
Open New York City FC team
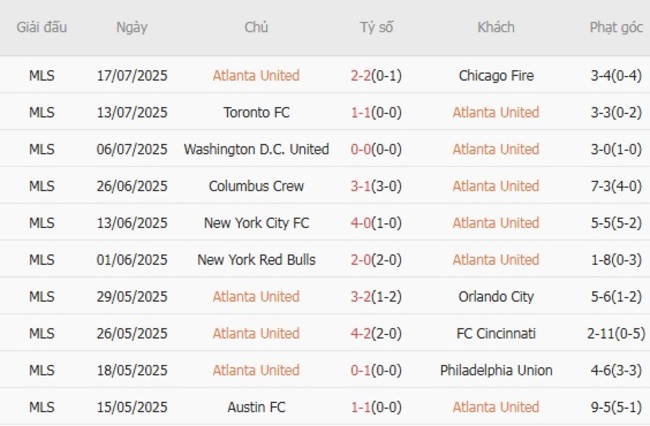pos(256,223)
